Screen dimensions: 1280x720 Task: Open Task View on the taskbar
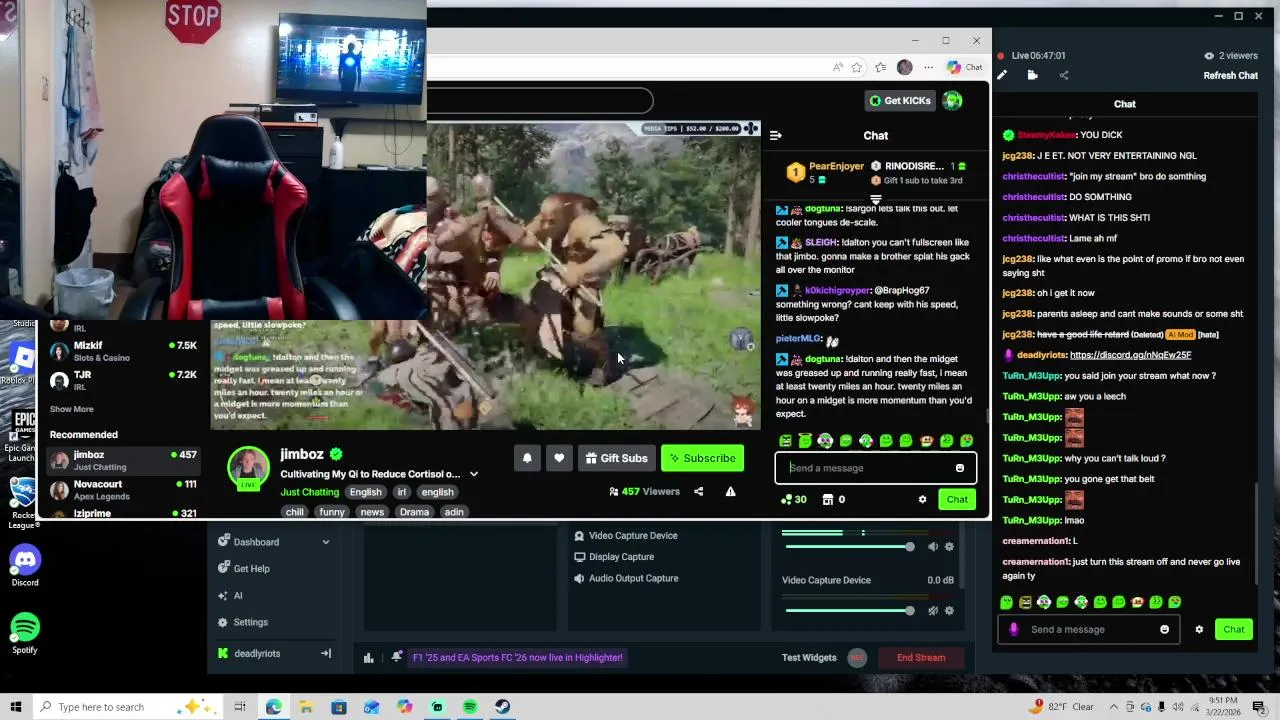(240, 707)
